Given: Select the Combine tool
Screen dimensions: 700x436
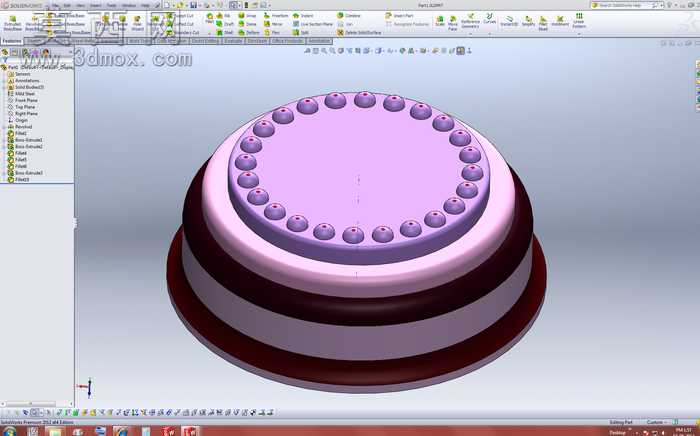Looking at the screenshot, I should click(349, 16).
